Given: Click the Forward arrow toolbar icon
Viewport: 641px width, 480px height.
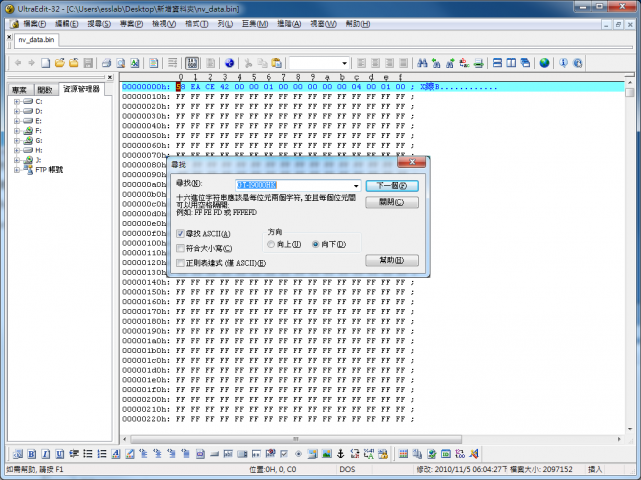Looking at the screenshot, I should coord(31,63).
